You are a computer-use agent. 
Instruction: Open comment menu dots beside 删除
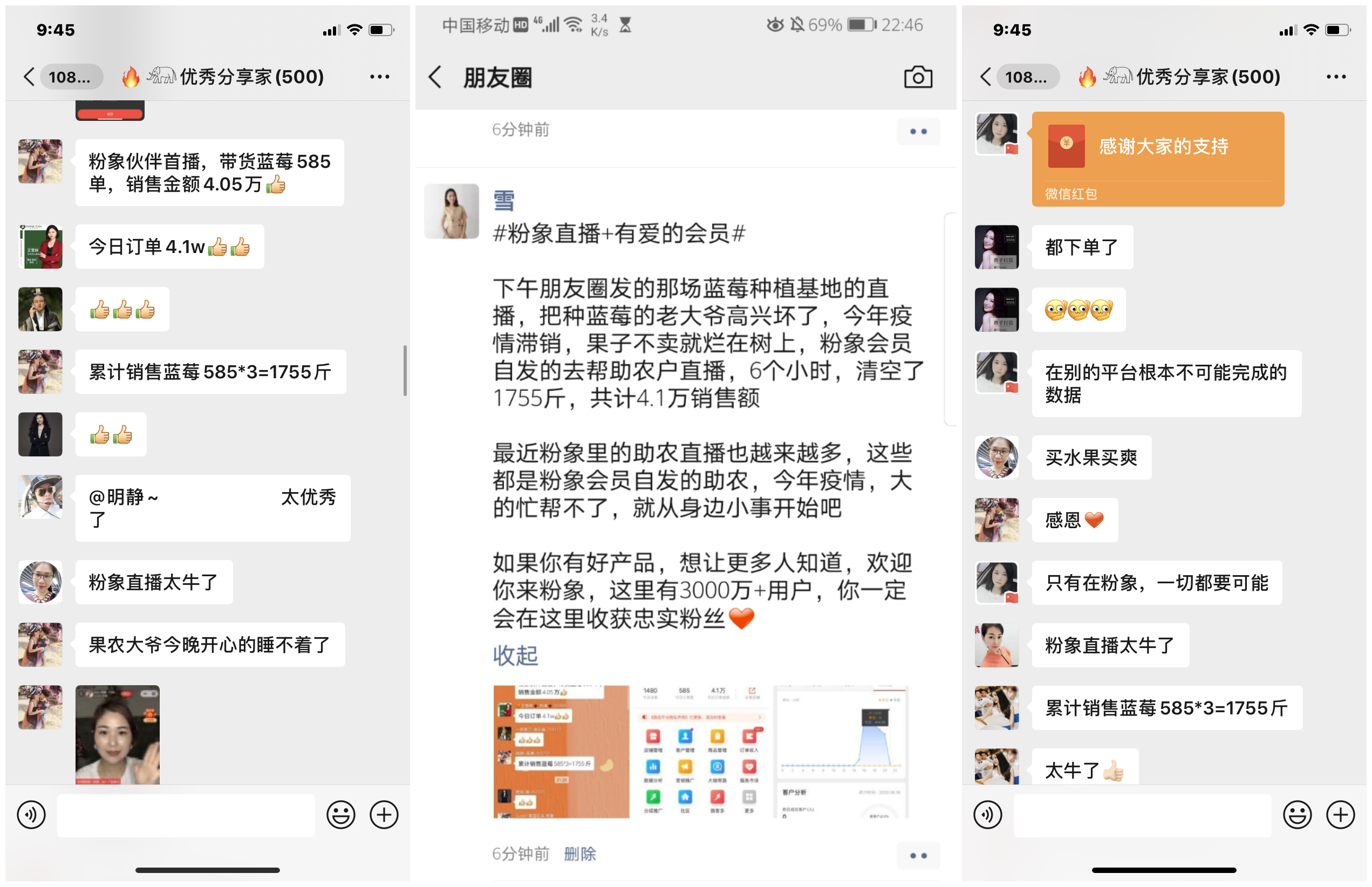pyautogui.click(x=918, y=855)
